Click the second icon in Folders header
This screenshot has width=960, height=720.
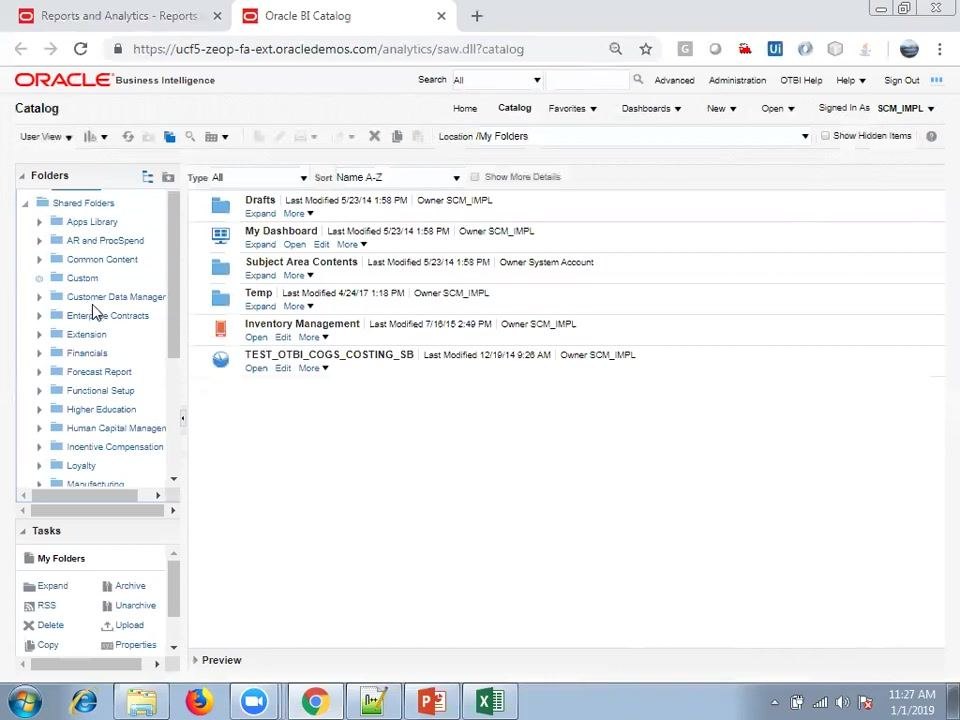(168, 177)
